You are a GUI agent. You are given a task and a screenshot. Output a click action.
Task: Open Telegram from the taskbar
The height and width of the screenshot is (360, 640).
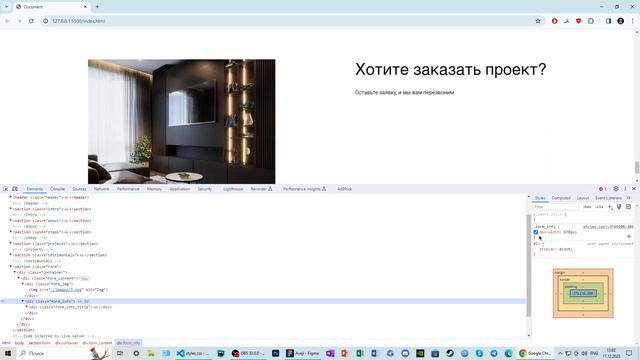494,353
